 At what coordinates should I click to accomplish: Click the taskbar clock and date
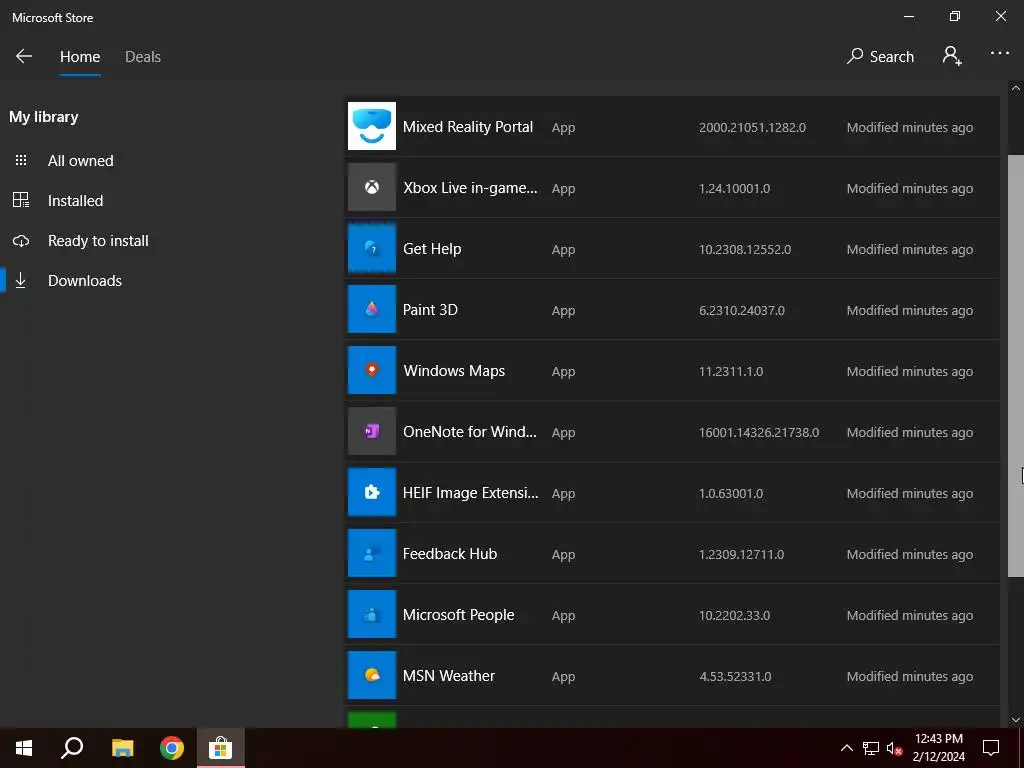point(938,748)
